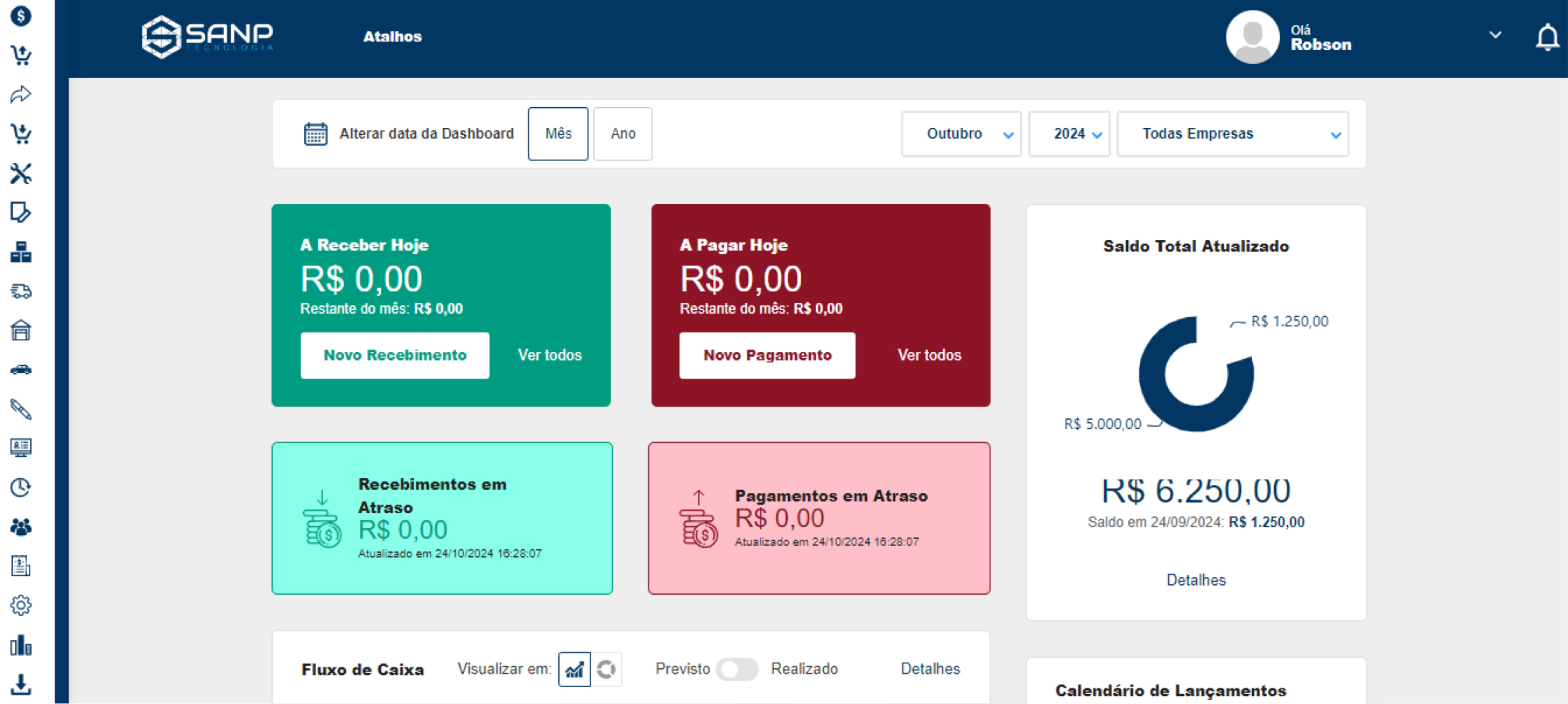The width and height of the screenshot is (1568, 704).
Task: Click the Saldo Total donut chart
Action: pyautogui.click(x=1196, y=374)
